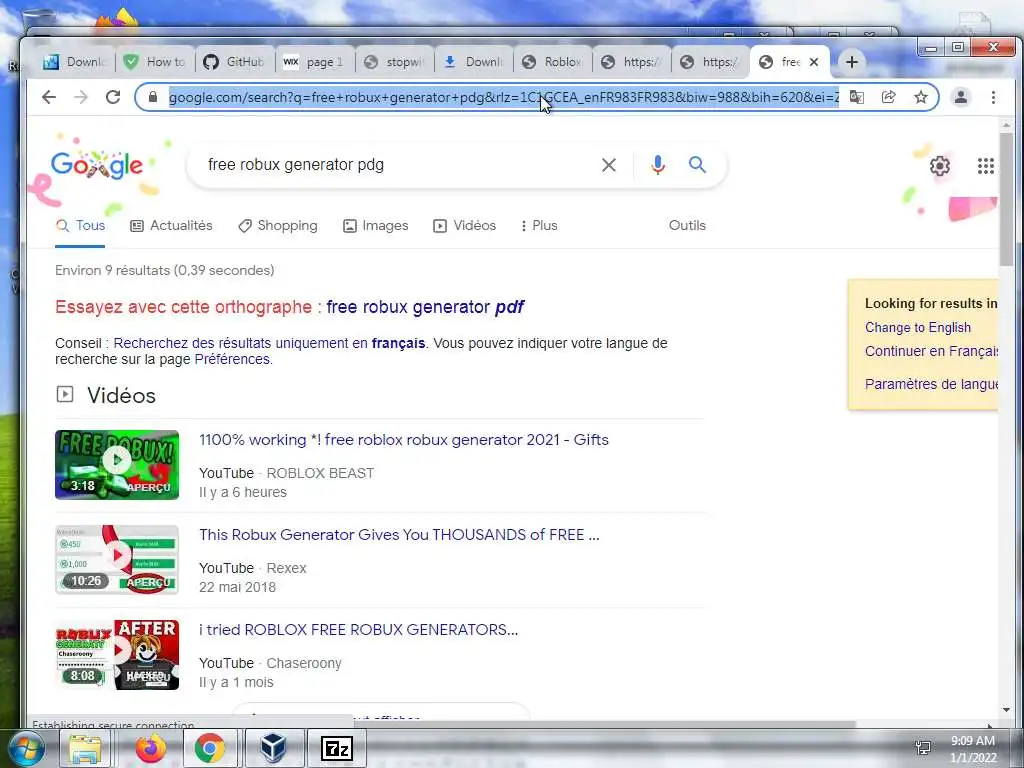Image resolution: width=1024 pixels, height=768 pixels.
Task: Select the Images search filter
Action: tap(376, 225)
